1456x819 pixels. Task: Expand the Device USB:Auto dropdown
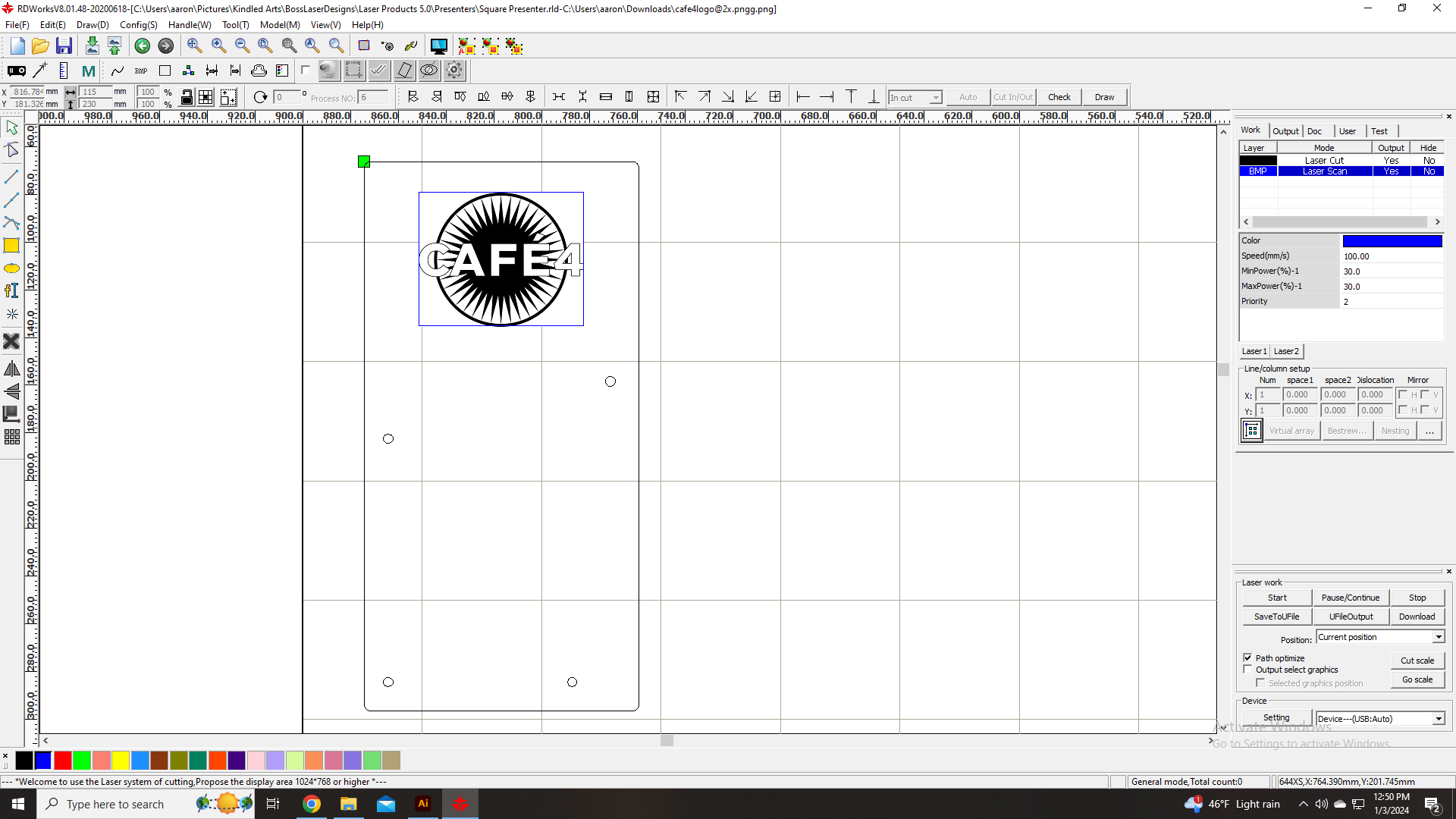1439,719
